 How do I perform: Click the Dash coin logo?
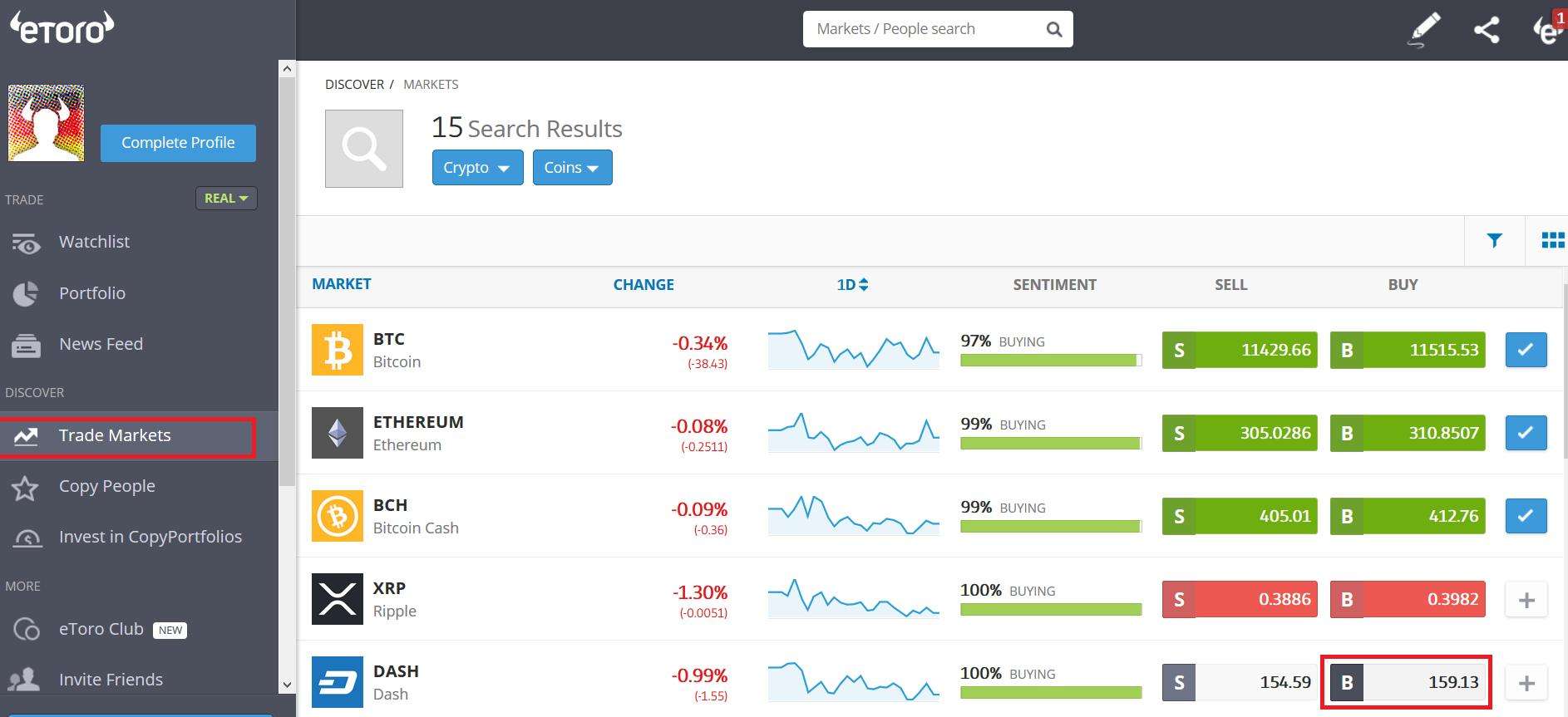click(x=338, y=682)
